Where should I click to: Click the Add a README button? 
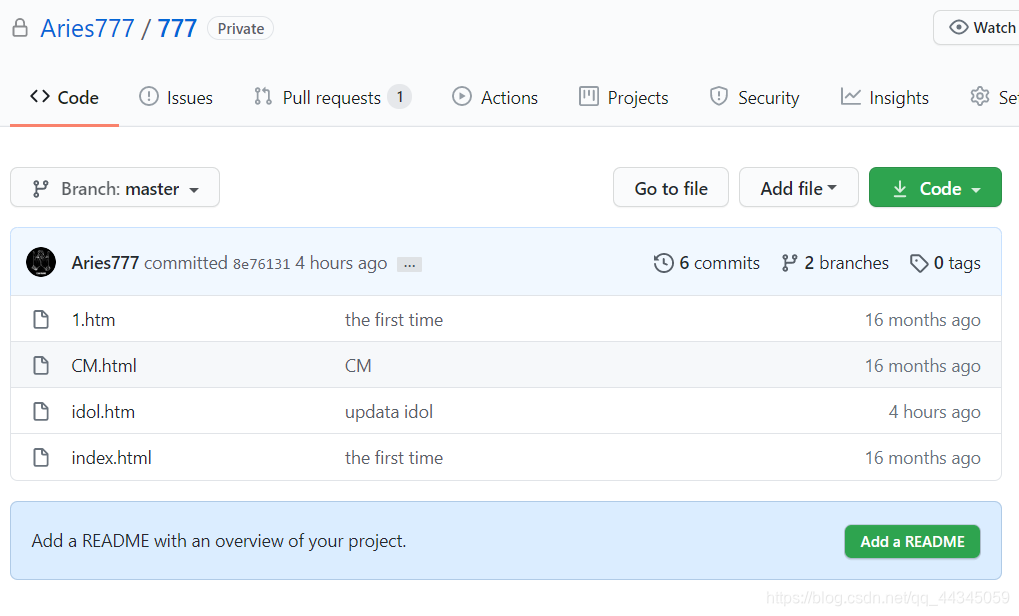click(912, 541)
